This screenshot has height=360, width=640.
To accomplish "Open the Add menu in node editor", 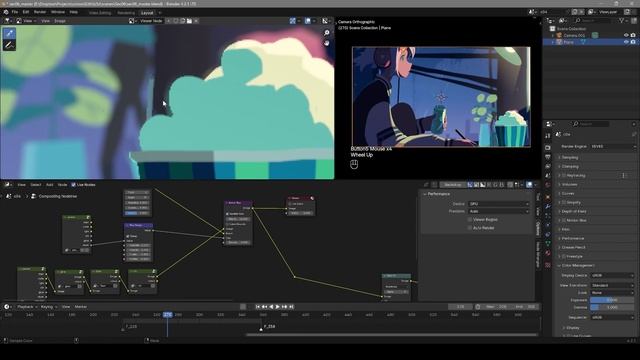I will 49,185.
